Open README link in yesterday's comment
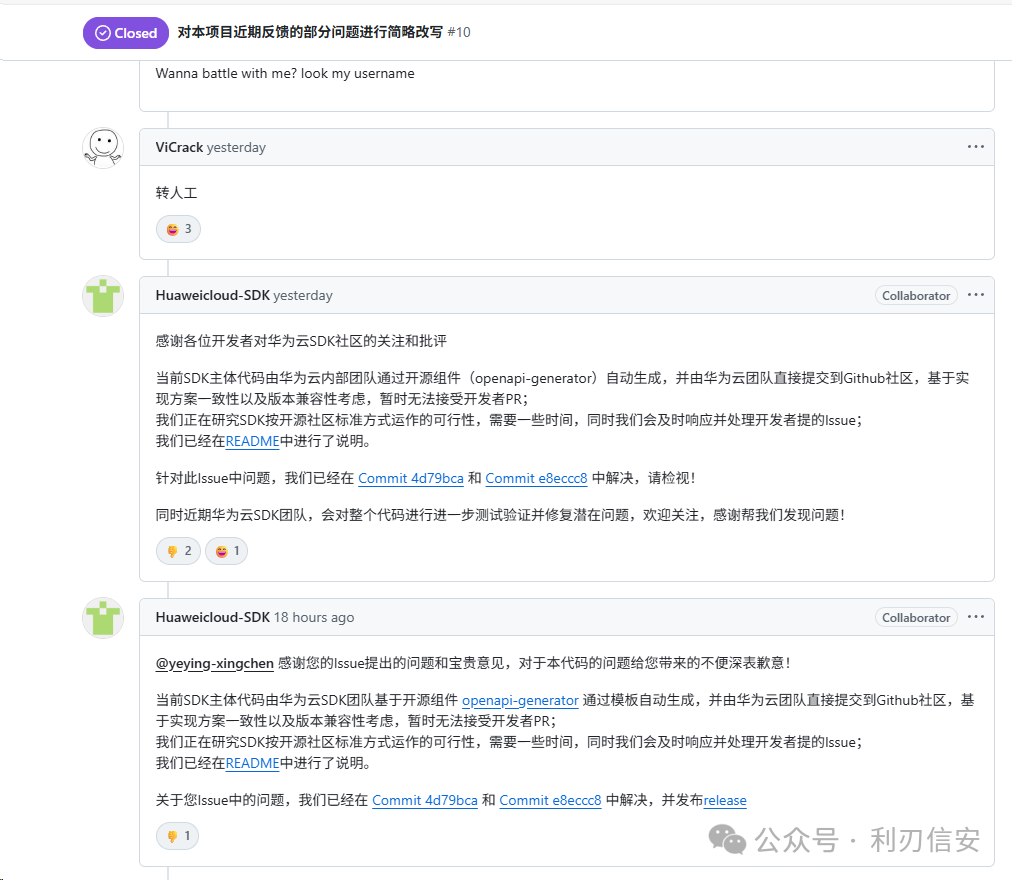This screenshot has width=1012, height=880. click(252, 441)
